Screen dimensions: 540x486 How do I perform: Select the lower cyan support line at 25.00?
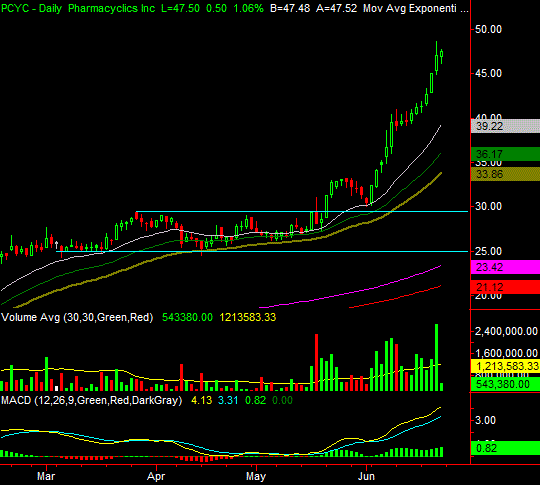(x=262, y=251)
